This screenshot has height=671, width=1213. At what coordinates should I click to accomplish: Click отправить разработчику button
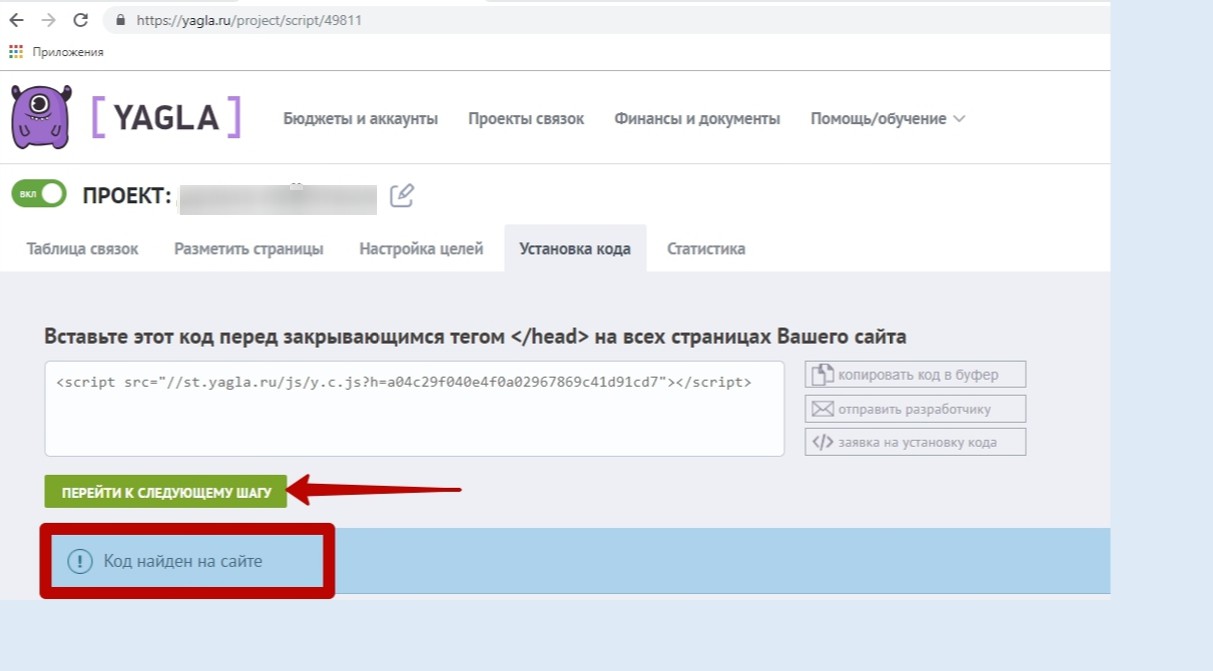(915, 409)
